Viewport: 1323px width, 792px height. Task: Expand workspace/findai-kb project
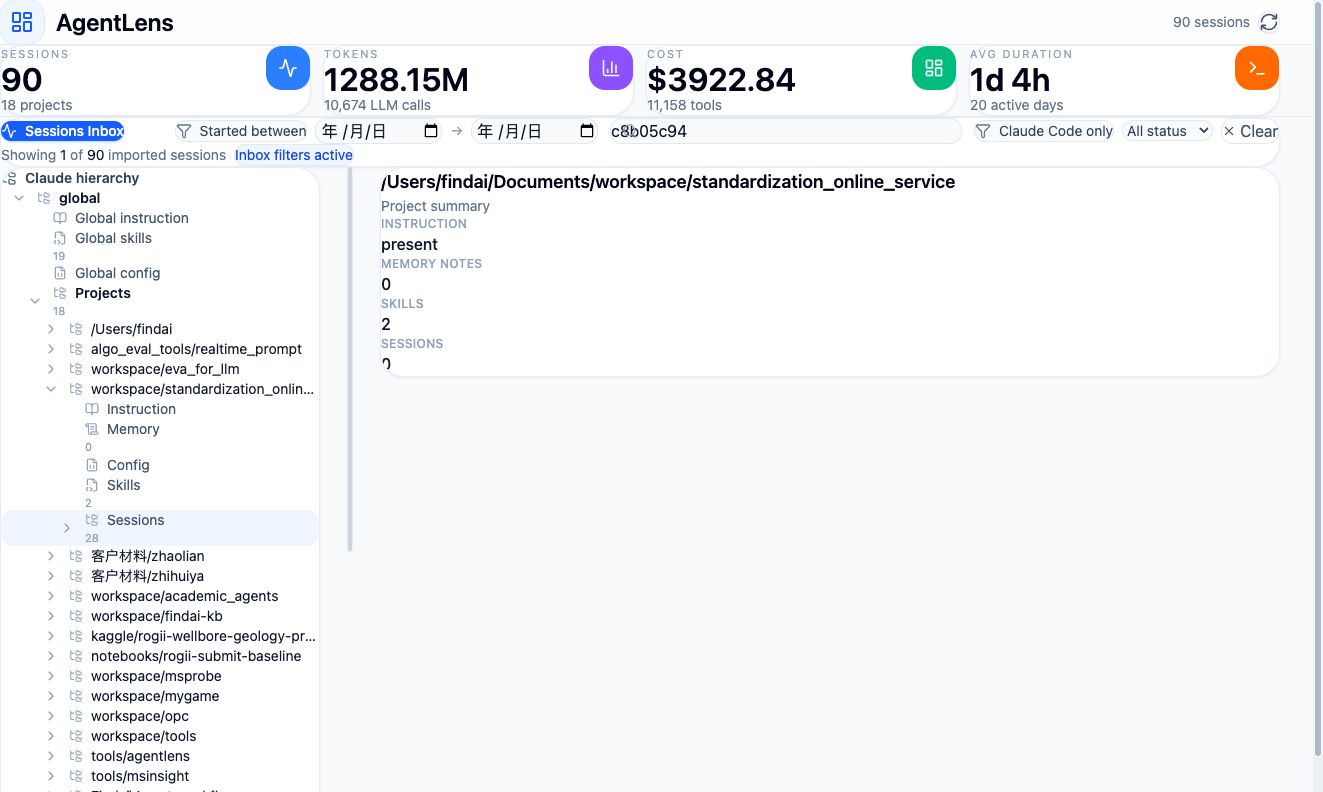point(51,616)
